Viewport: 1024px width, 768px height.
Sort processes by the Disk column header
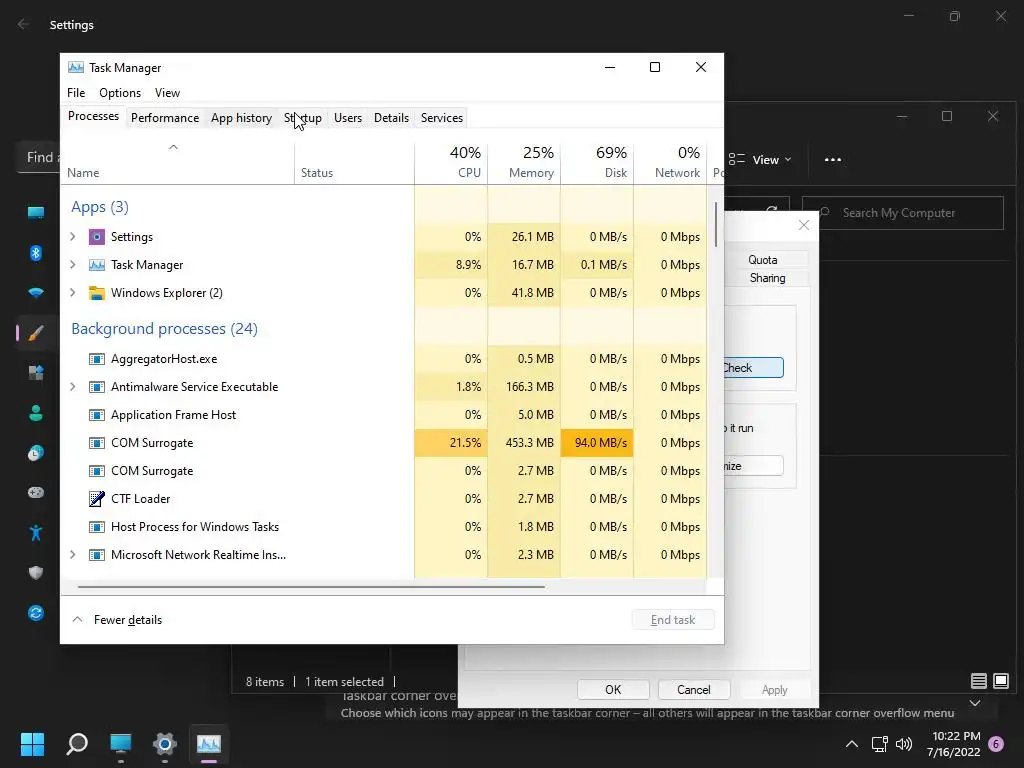(598, 163)
